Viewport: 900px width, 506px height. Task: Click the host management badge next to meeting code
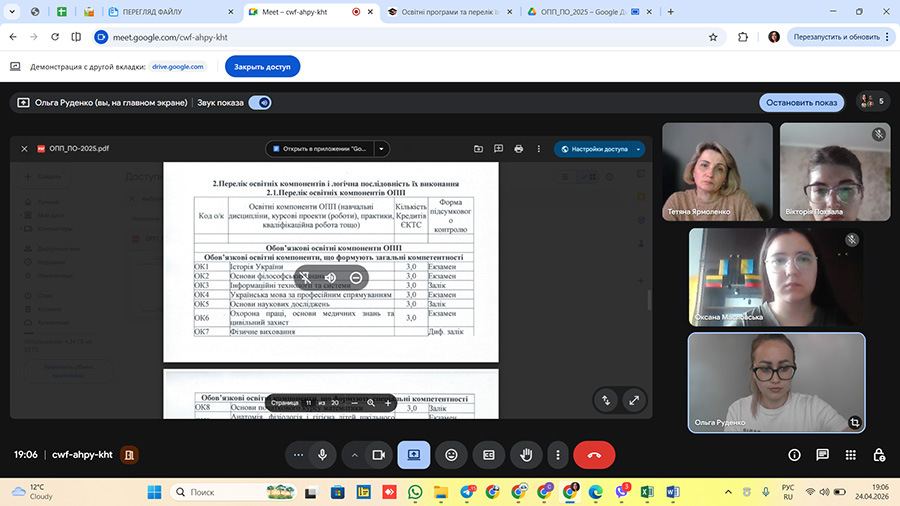coord(129,455)
